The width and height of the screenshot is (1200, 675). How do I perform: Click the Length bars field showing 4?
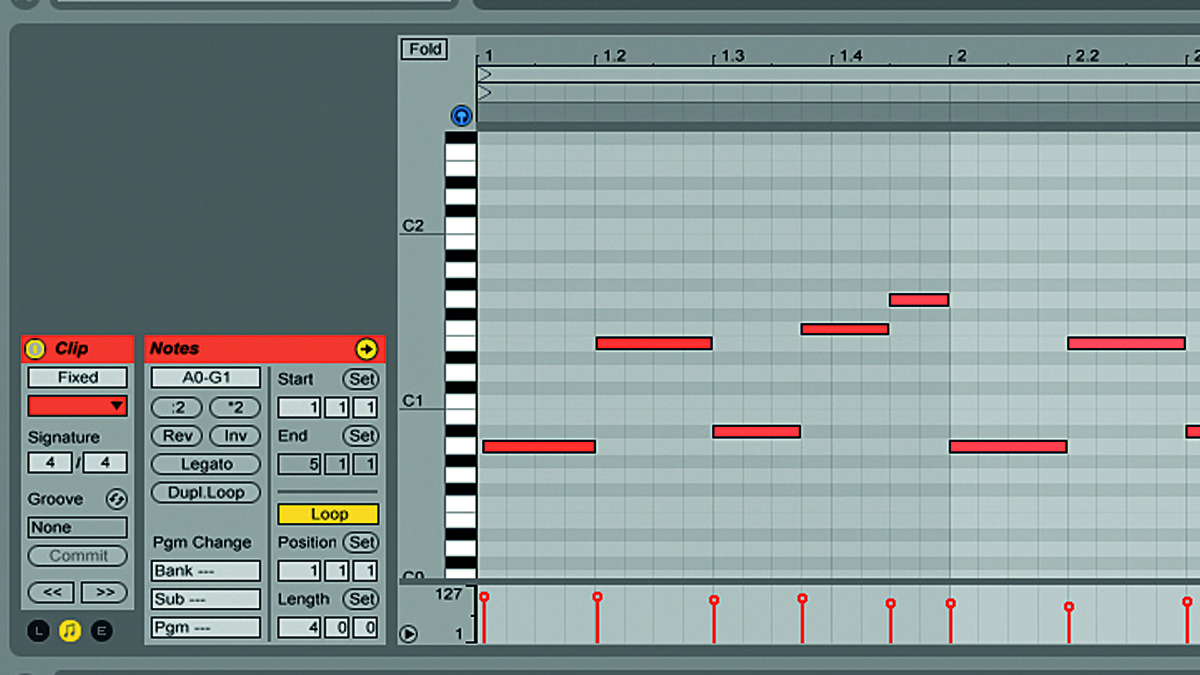[x=299, y=628]
